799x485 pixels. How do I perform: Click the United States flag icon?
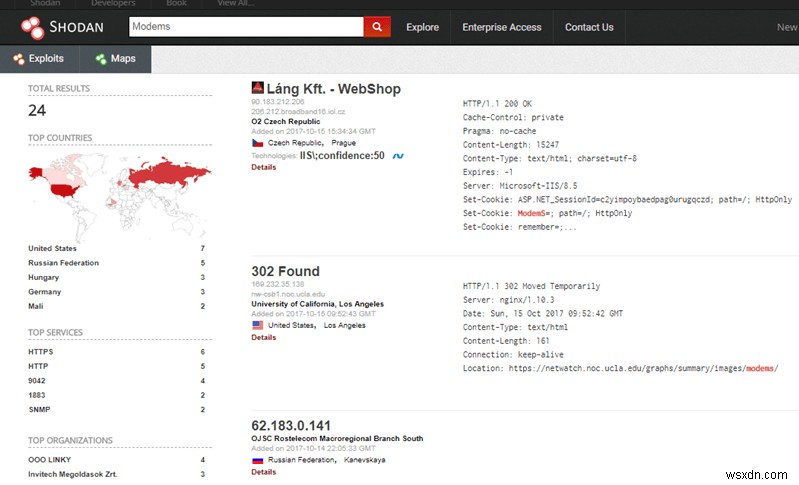pos(258,325)
